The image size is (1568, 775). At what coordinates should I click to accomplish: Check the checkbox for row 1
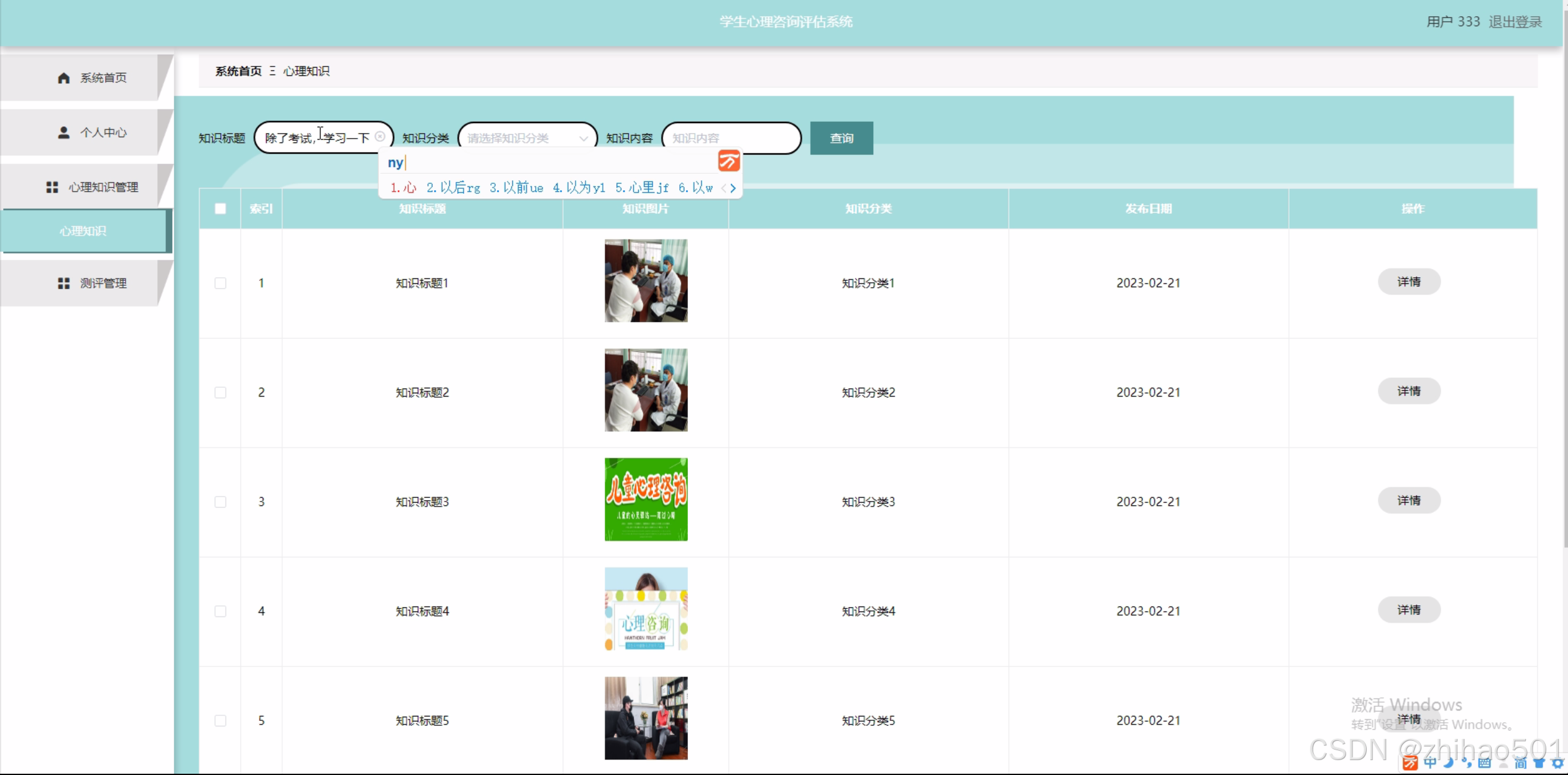click(x=220, y=283)
